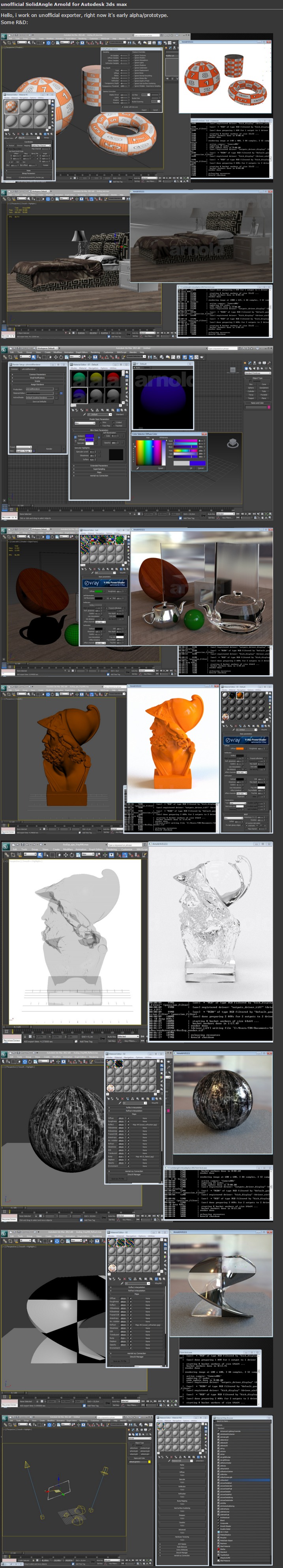Click the ViewCube in the blue sphere screenshot viewport
The height and width of the screenshot is (1568, 283).
[x=232, y=444]
